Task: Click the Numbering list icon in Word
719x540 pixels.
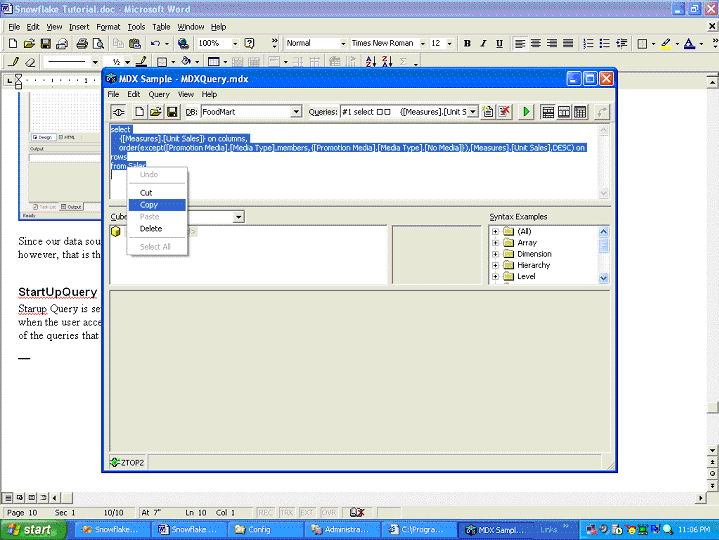Action: point(588,44)
